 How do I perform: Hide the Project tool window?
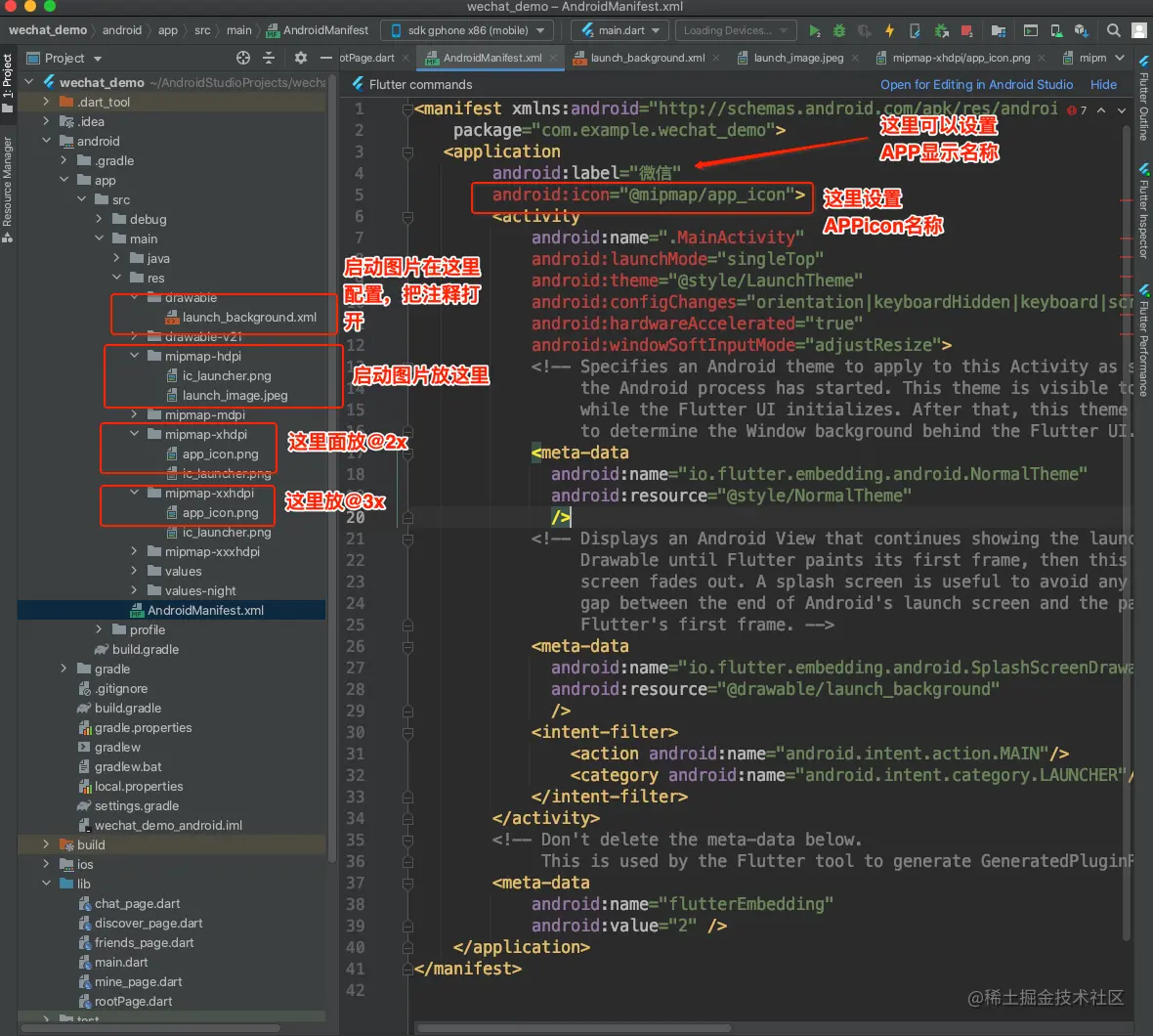click(326, 58)
